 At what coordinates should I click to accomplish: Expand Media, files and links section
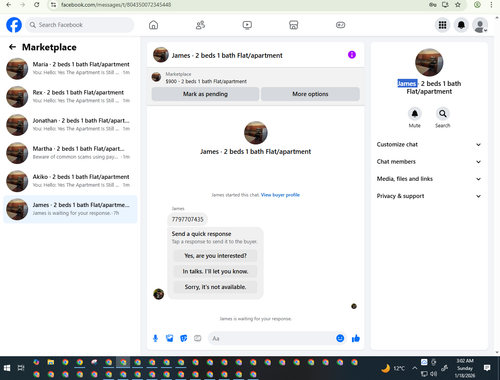click(429, 179)
